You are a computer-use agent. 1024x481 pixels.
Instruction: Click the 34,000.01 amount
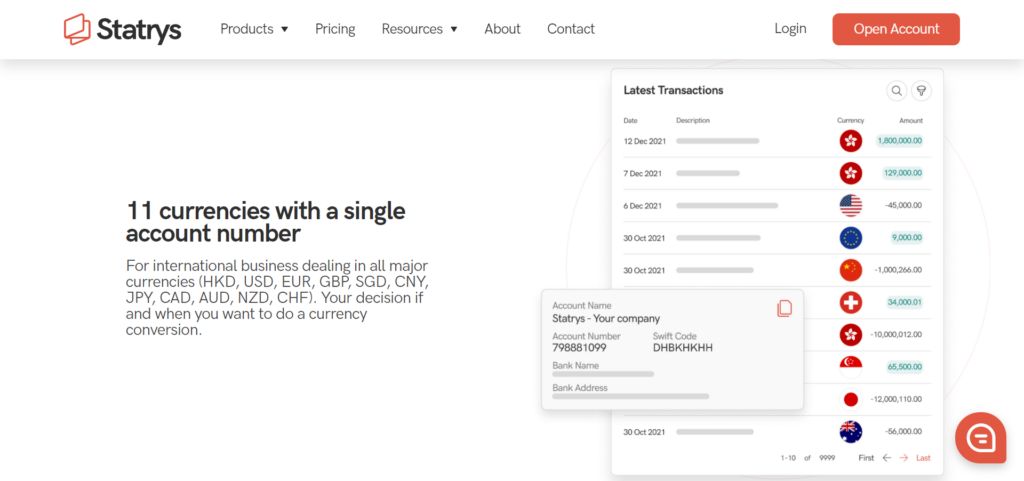[x=904, y=302]
